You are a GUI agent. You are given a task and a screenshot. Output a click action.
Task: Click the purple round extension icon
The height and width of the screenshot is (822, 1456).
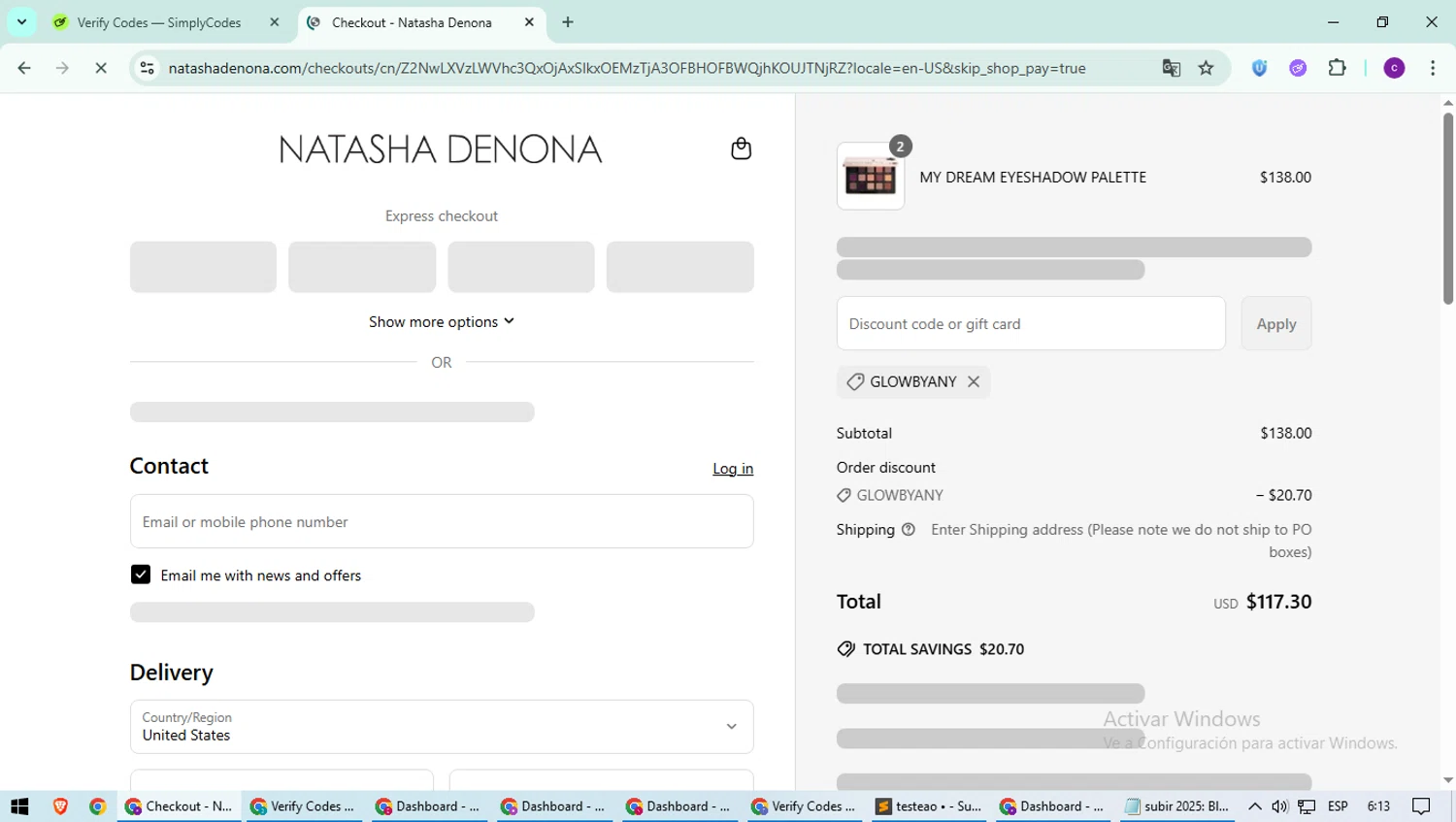click(x=1298, y=68)
